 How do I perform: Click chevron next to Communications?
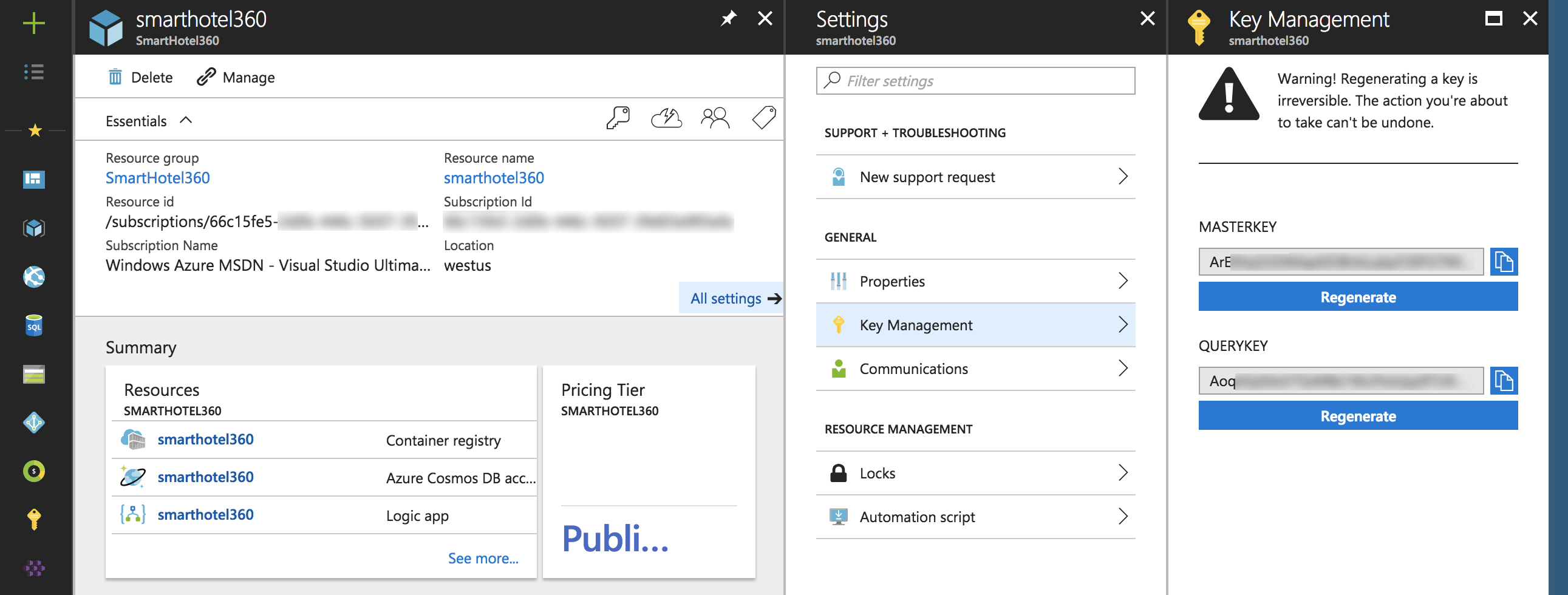point(1123,368)
